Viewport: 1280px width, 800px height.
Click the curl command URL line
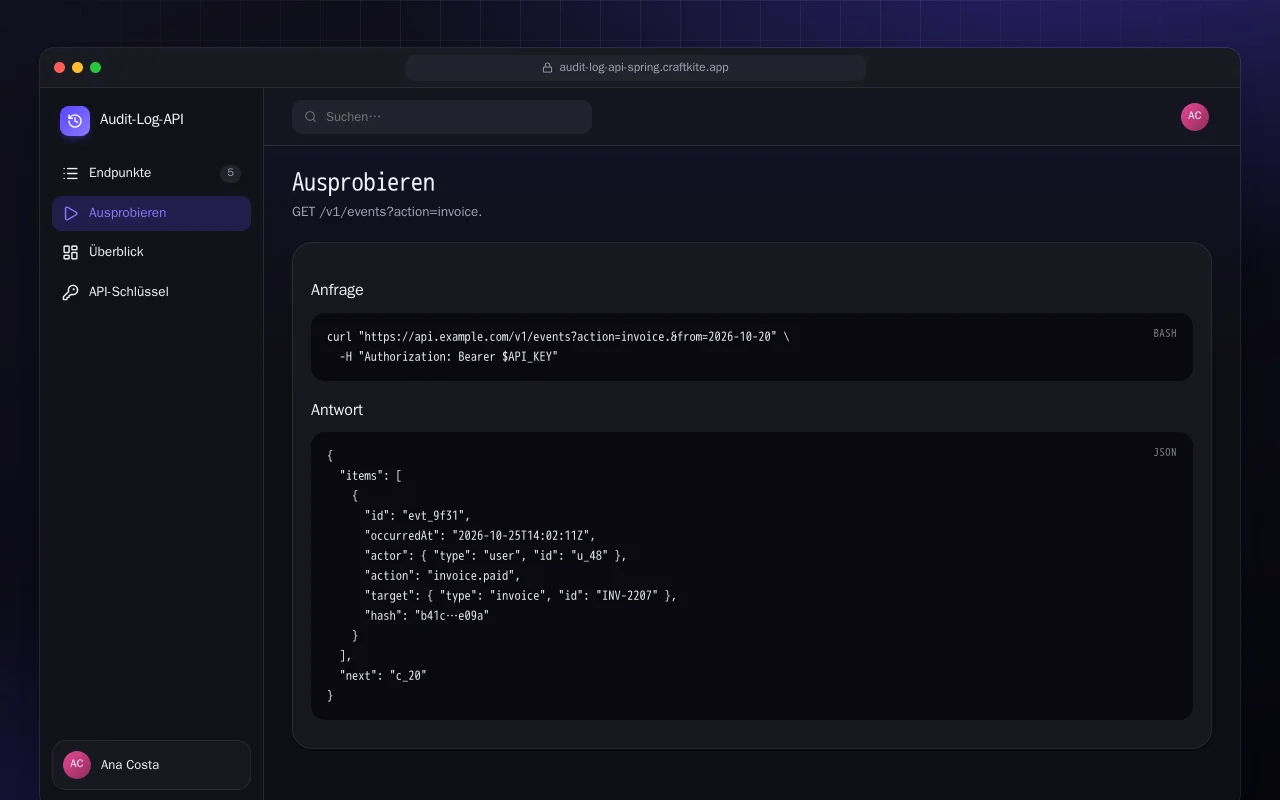(558, 337)
